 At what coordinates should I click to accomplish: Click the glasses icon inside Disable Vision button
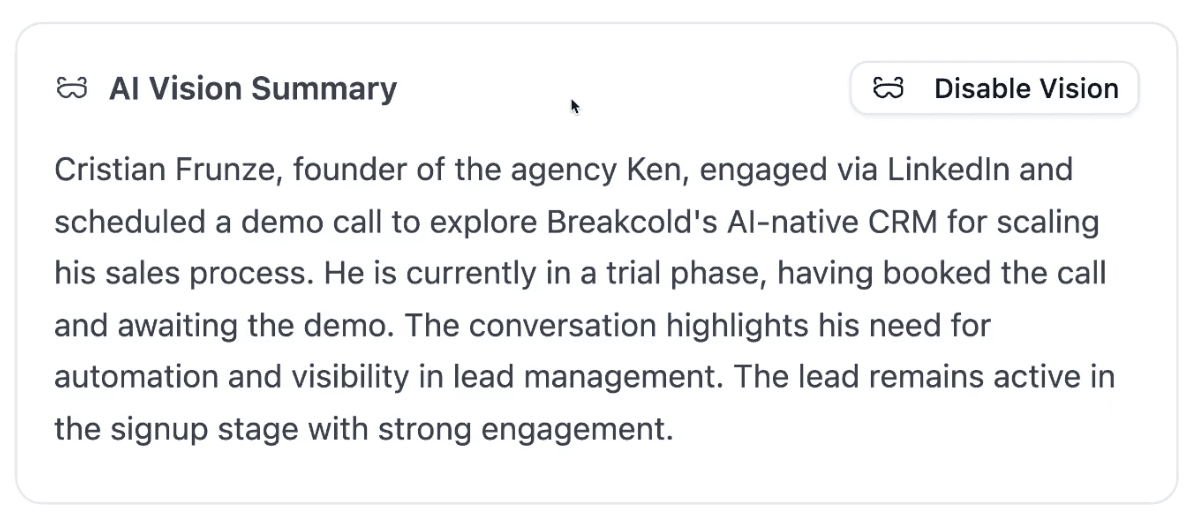(889, 89)
